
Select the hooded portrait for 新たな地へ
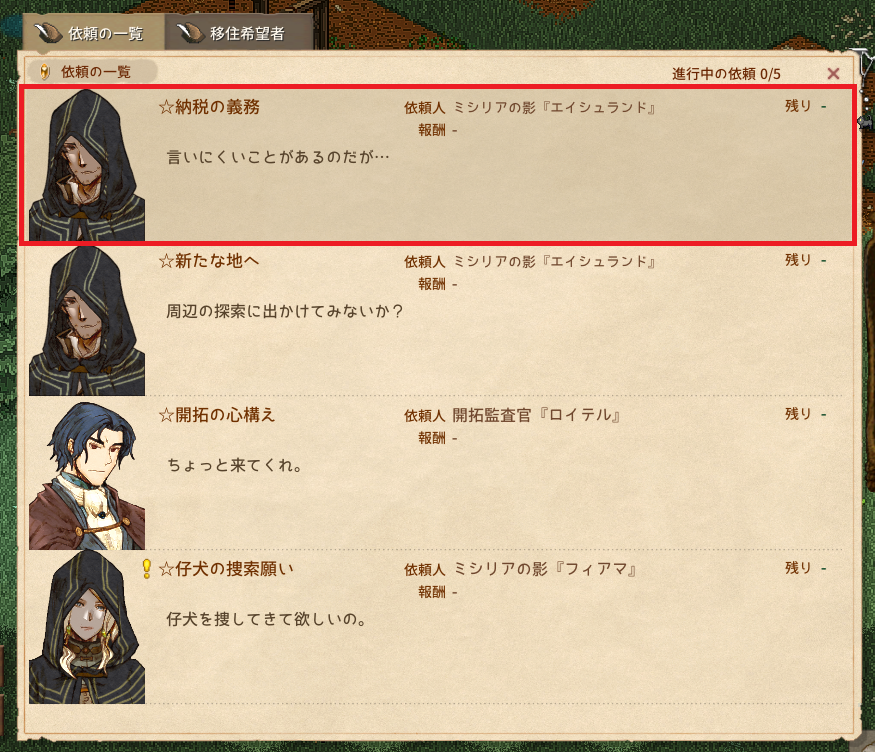86,320
